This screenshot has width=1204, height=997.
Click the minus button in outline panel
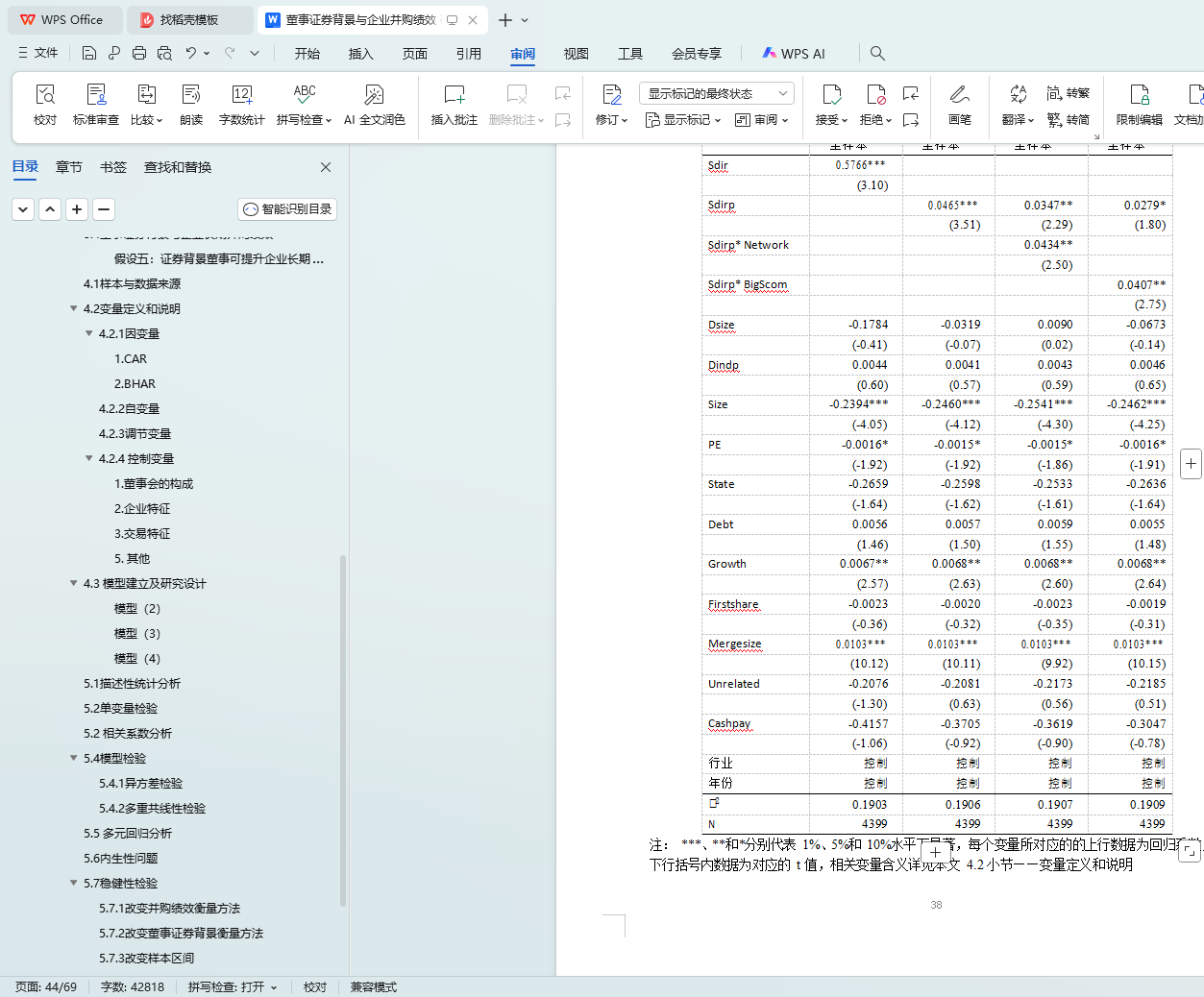coord(104,208)
